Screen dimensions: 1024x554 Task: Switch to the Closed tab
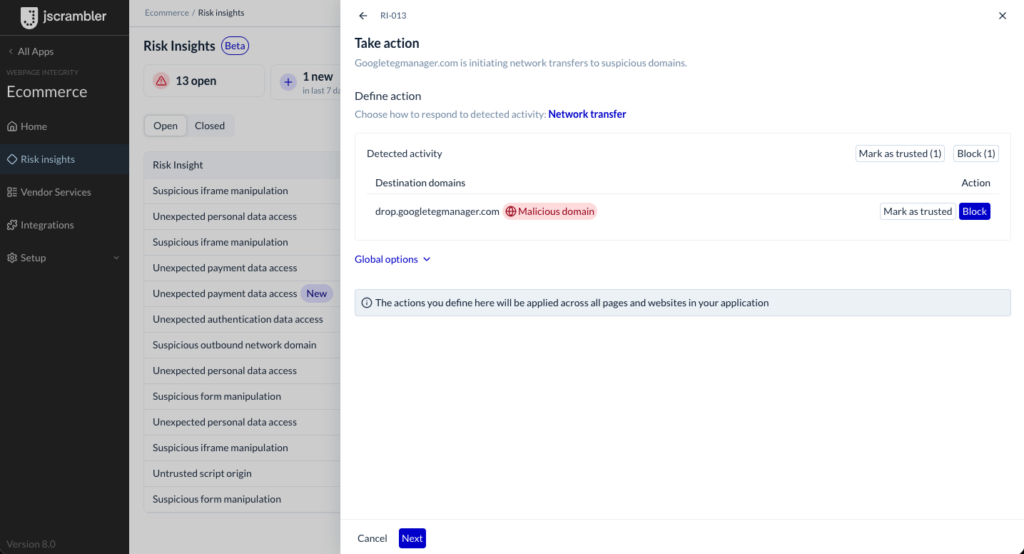pos(210,125)
